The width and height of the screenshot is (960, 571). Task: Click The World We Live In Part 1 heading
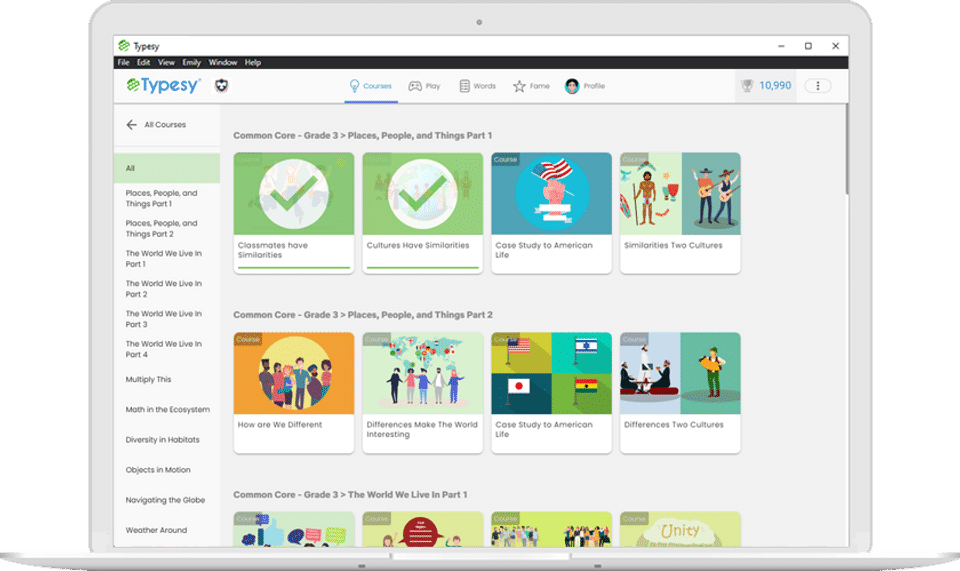[350, 494]
